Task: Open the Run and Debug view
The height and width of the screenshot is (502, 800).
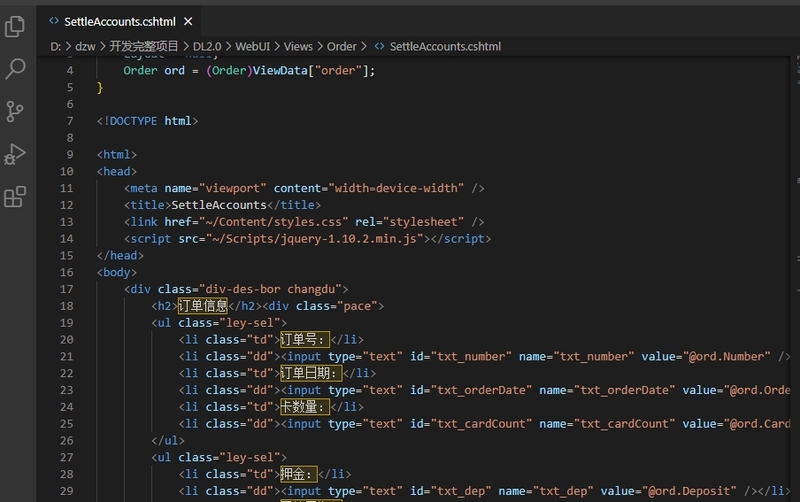Action: pyautogui.click(x=16, y=155)
